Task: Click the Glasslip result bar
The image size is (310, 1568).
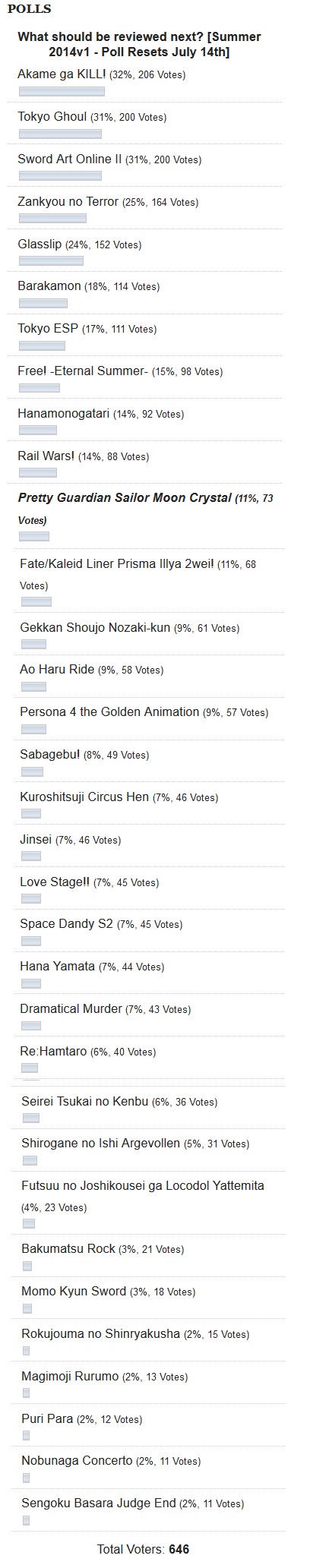Action: 51,261
